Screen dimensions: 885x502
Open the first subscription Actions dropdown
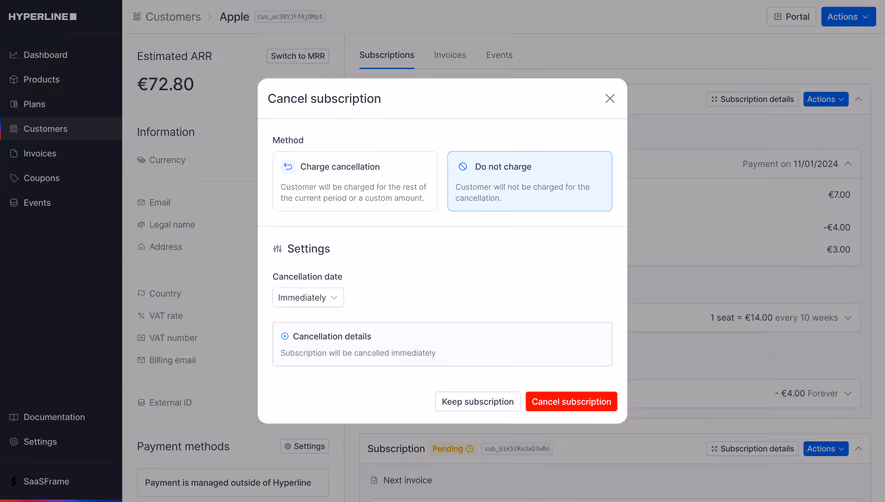tap(825, 99)
